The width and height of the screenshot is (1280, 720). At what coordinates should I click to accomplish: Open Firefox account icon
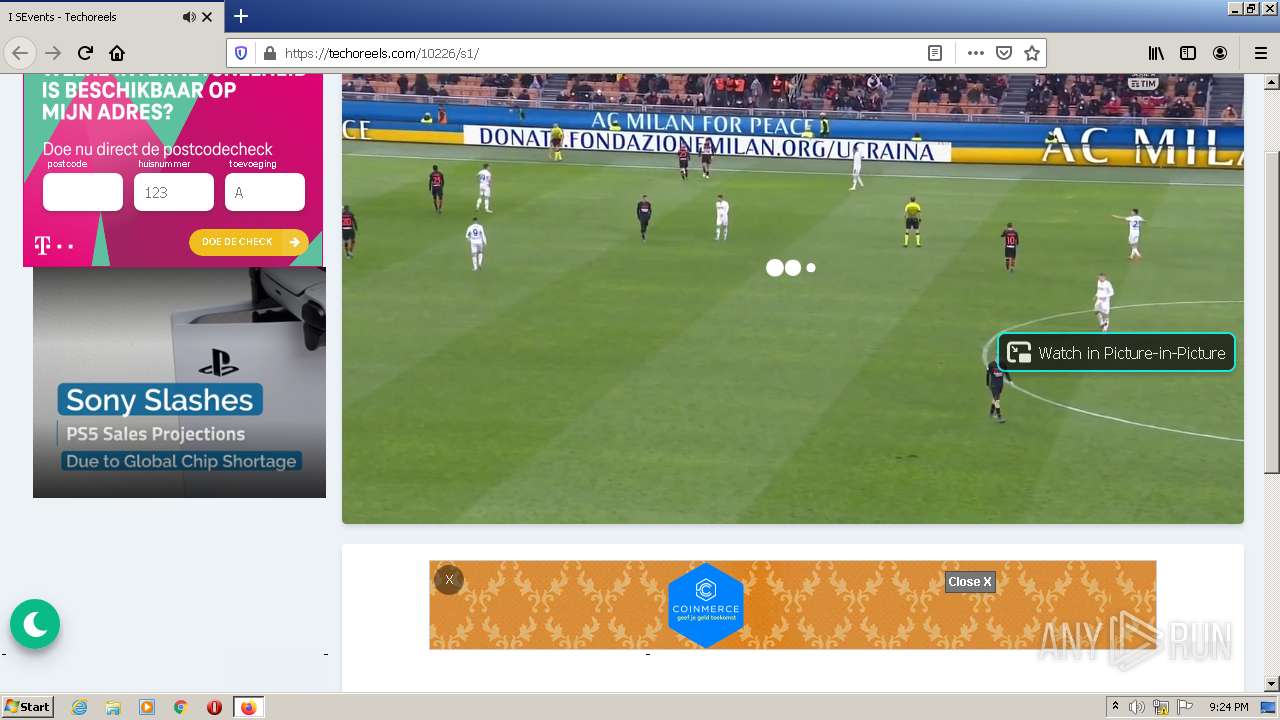click(1220, 53)
